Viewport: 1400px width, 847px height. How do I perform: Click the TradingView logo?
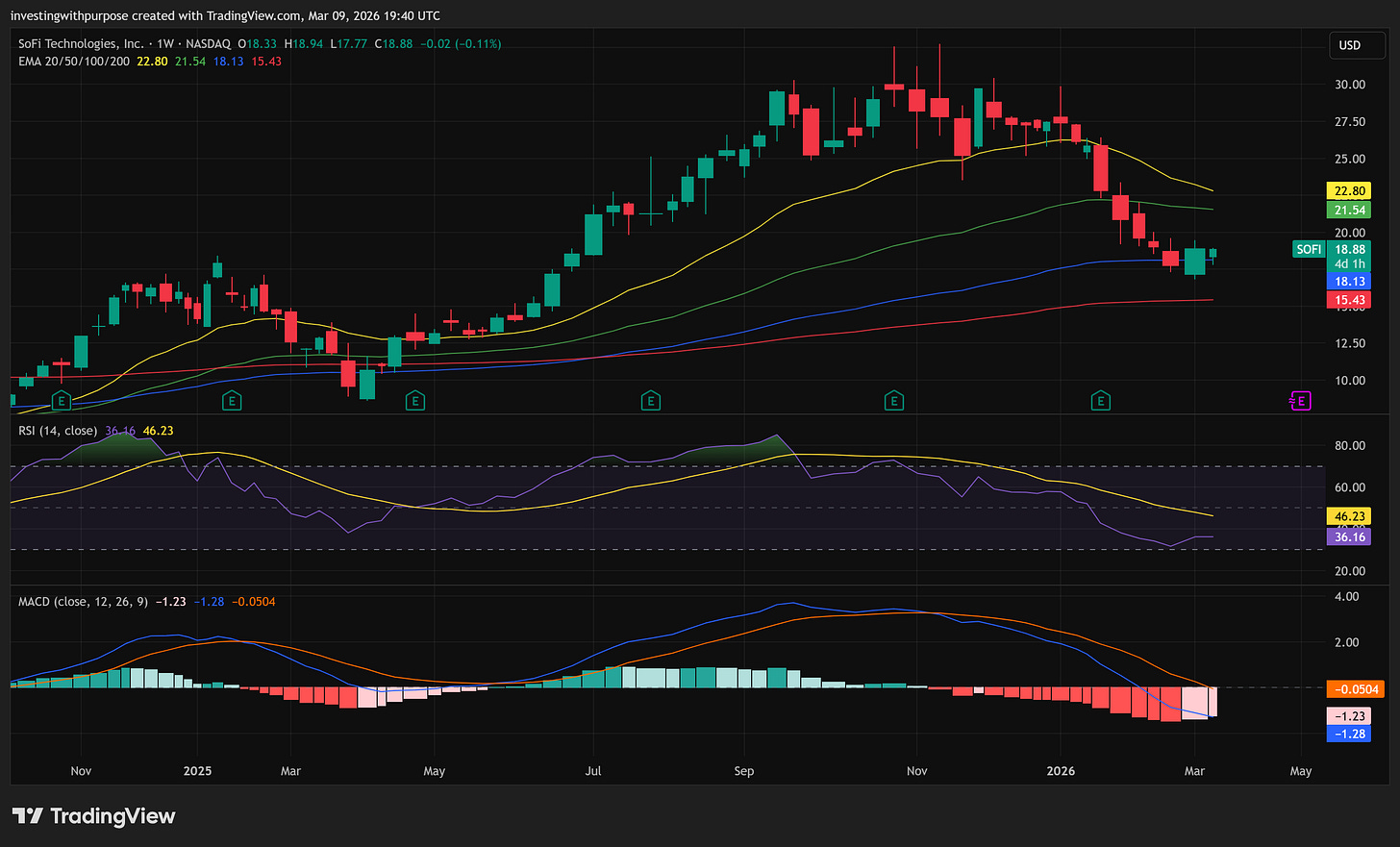tap(93, 816)
